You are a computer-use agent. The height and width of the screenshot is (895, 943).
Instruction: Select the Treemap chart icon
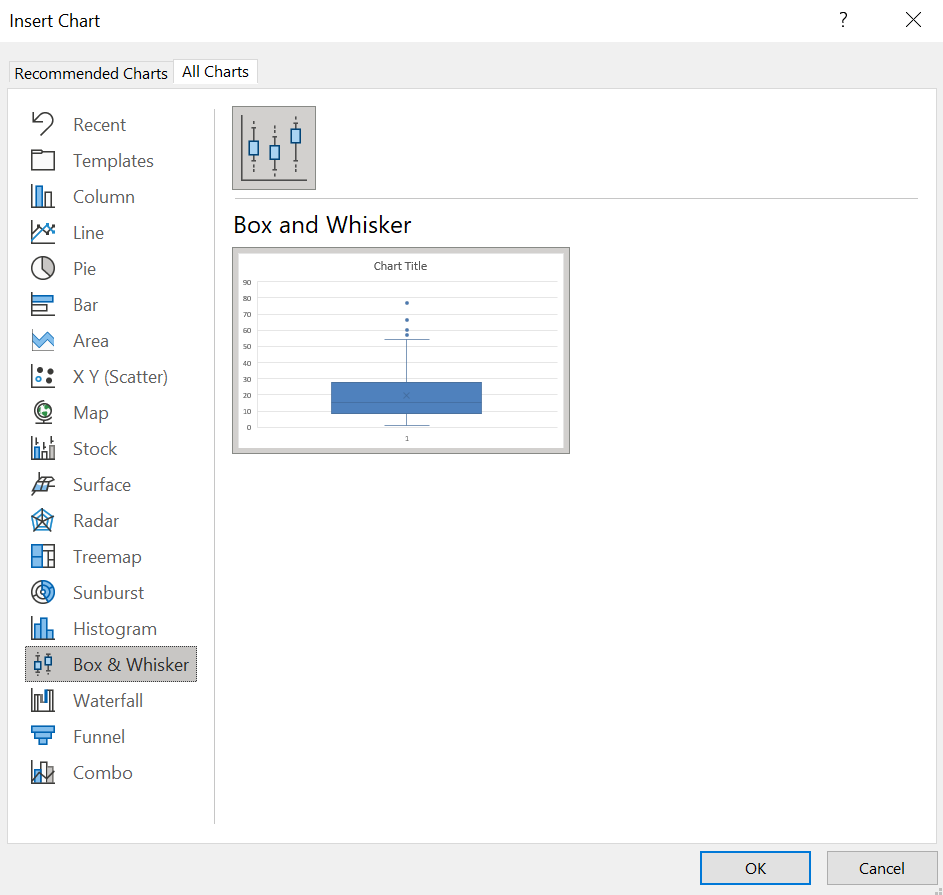coord(42,556)
